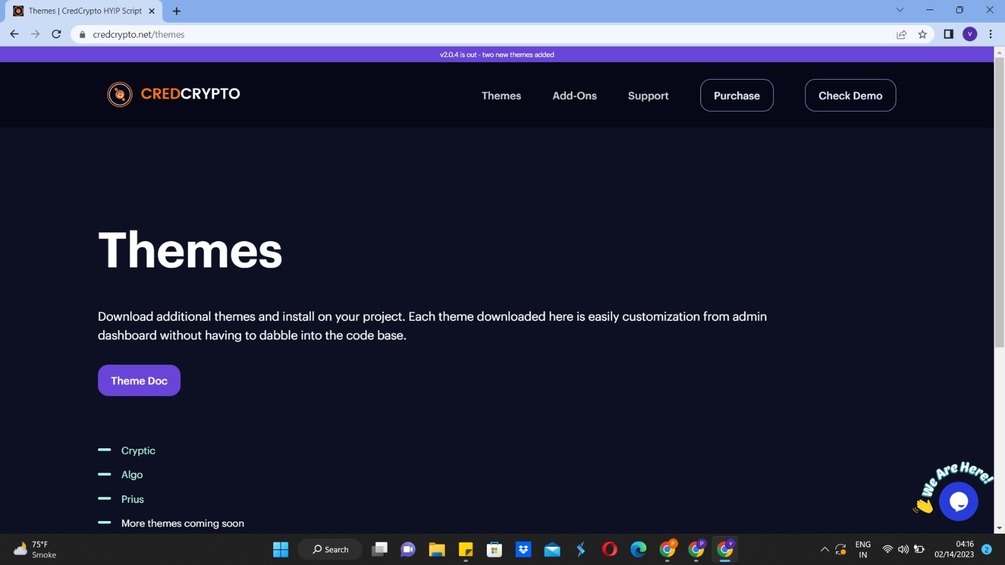Open Wi-Fi network tray icon
The height and width of the screenshot is (565, 1005).
(x=888, y=550)
